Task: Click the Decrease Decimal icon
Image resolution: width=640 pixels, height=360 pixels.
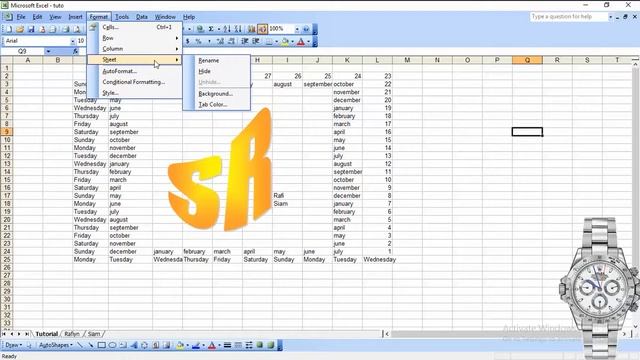Action: pyautogui.click(x=231, y=41)
